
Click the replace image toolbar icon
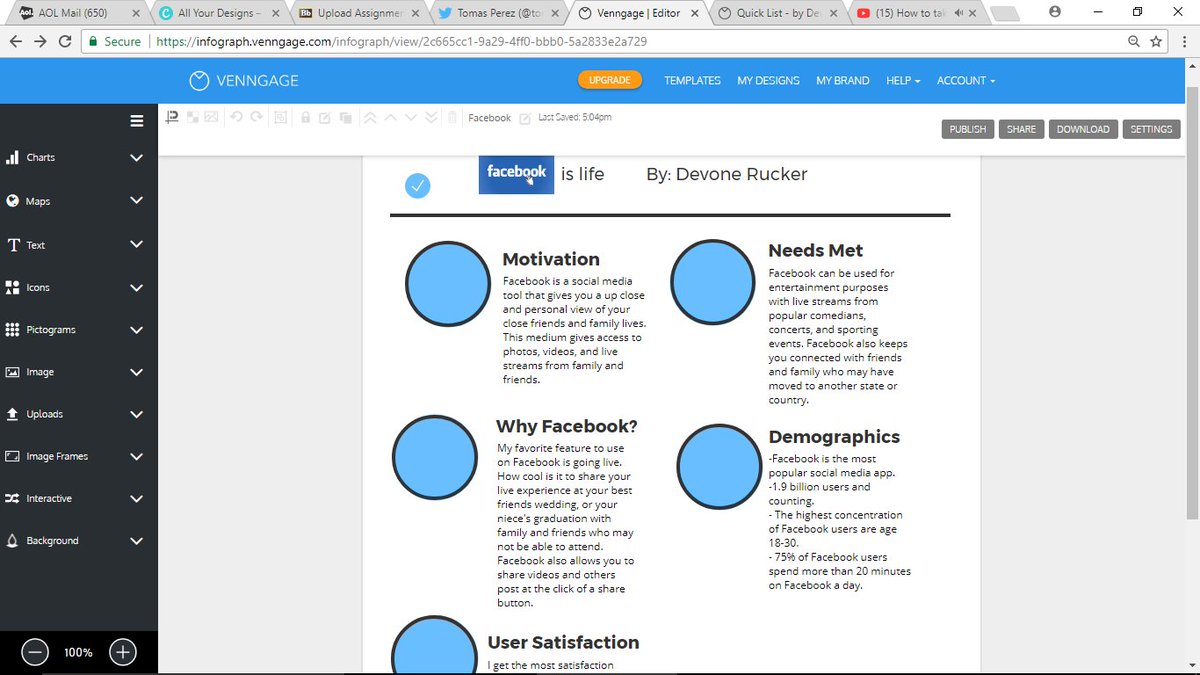click(x=211, y=117)
